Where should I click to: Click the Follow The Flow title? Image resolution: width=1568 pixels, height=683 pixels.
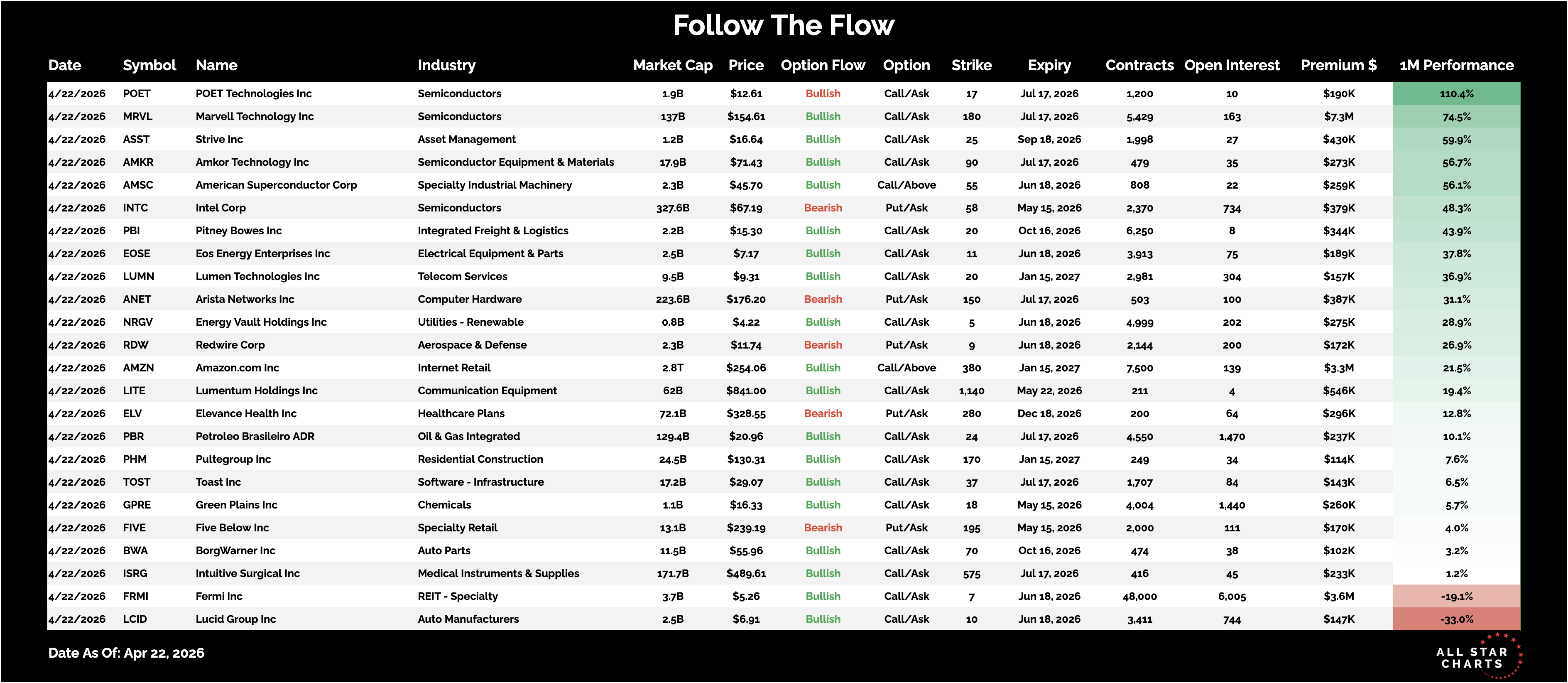pyautogui.click(x=784, y=26)
